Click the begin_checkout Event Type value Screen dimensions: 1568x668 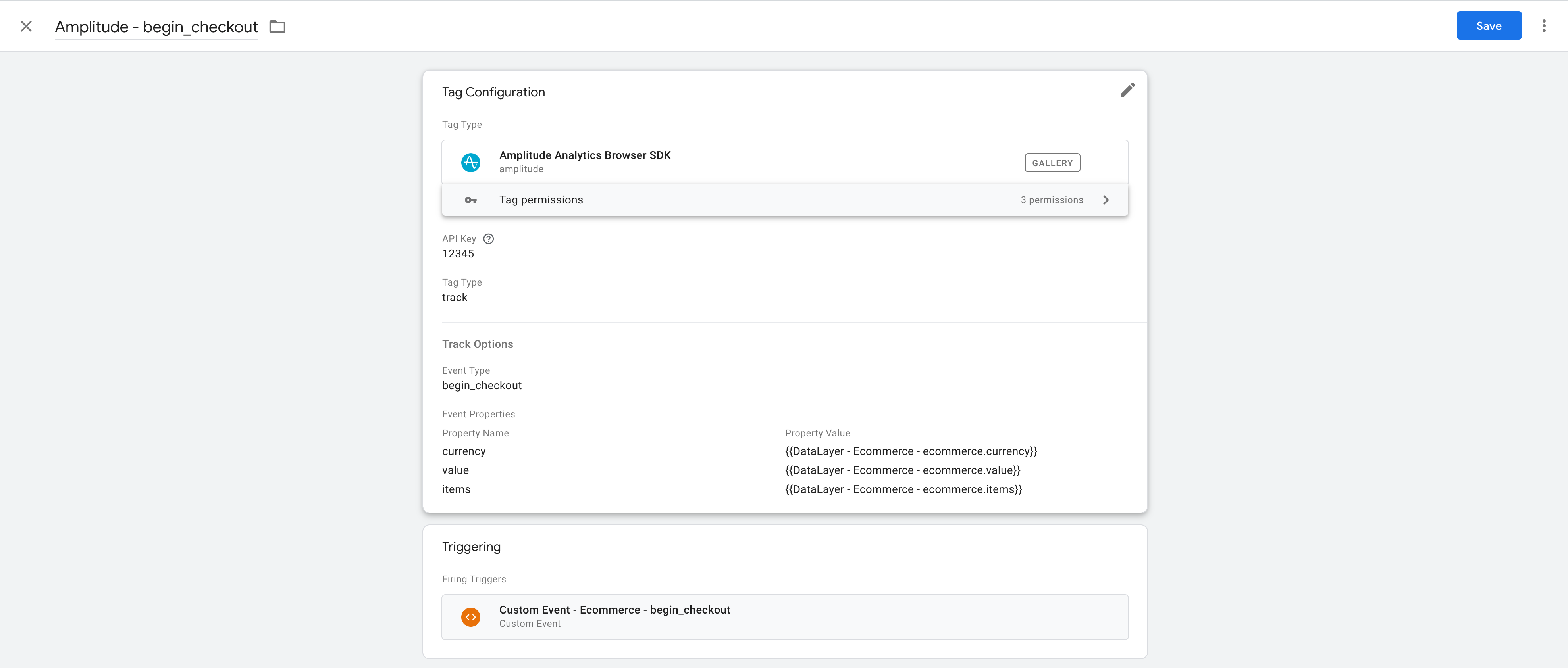pyautogui.click(x=482, y=386)
